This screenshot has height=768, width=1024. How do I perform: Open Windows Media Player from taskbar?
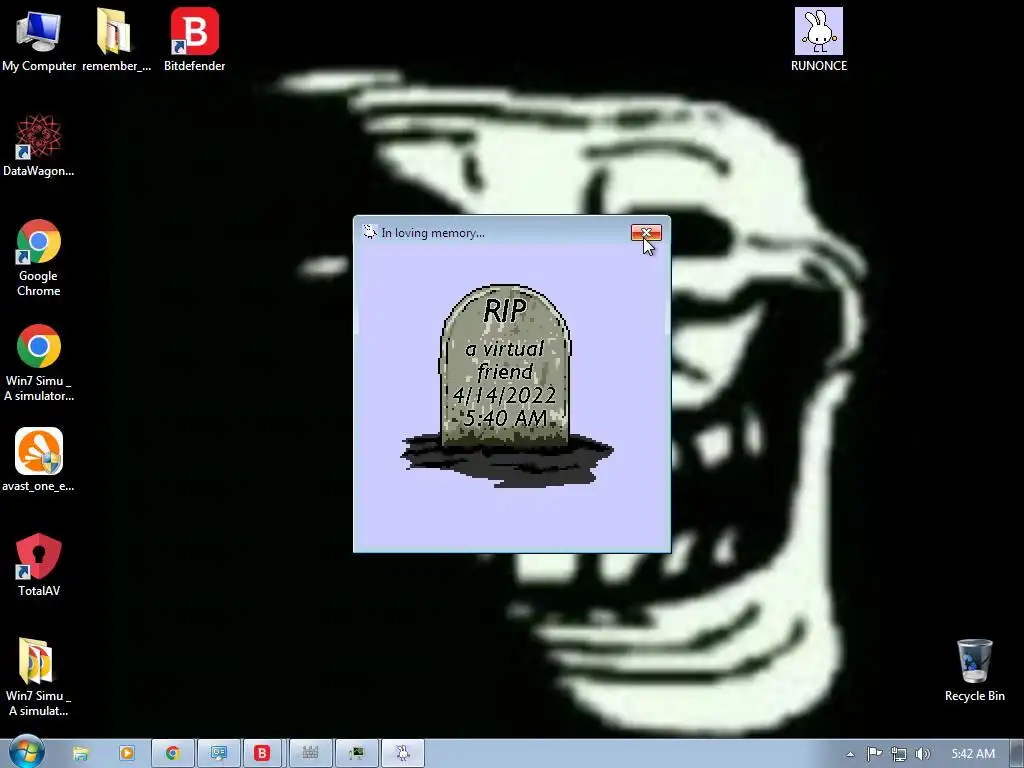click(x=127, y=754)
